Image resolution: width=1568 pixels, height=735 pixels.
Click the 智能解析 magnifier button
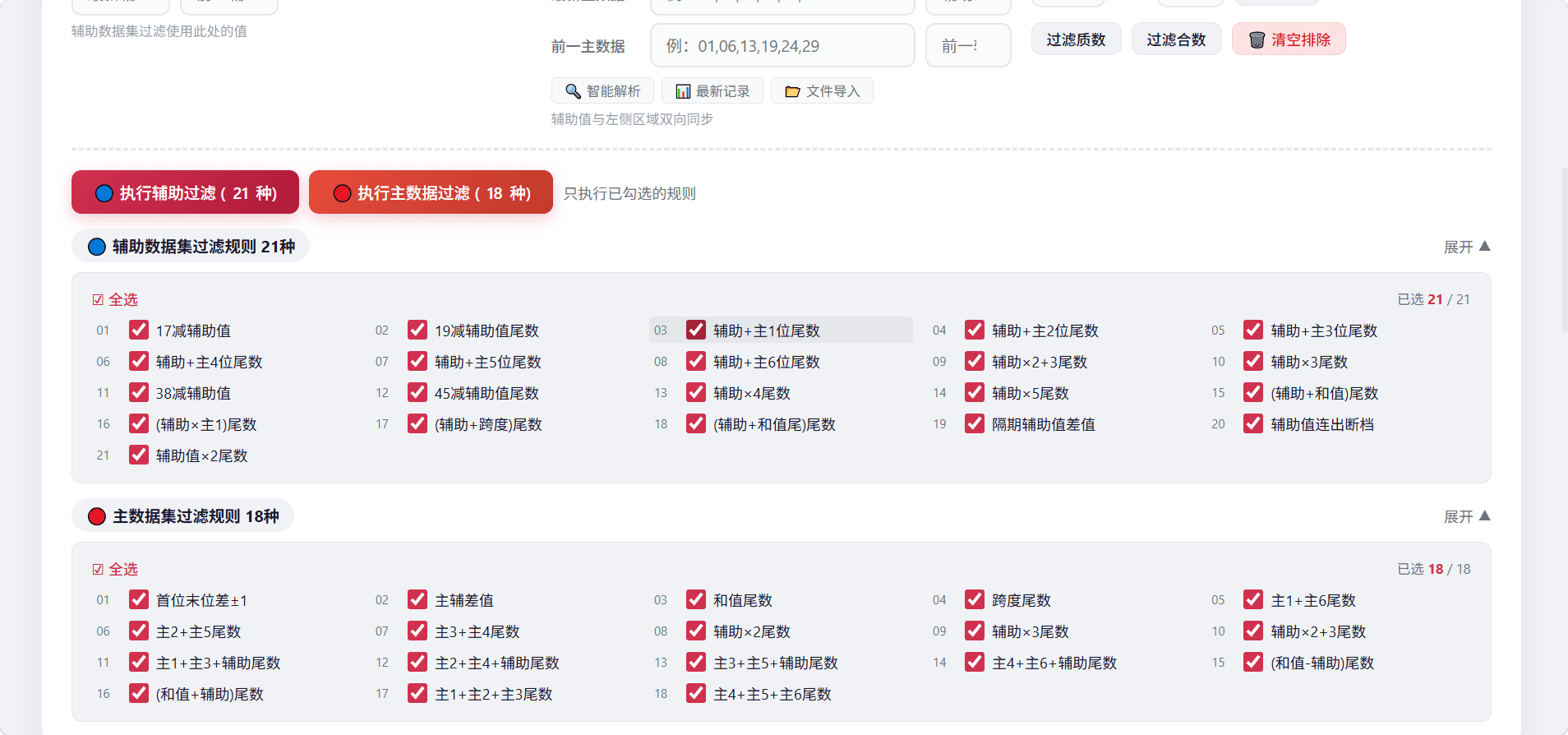click(x=602, y=90)
